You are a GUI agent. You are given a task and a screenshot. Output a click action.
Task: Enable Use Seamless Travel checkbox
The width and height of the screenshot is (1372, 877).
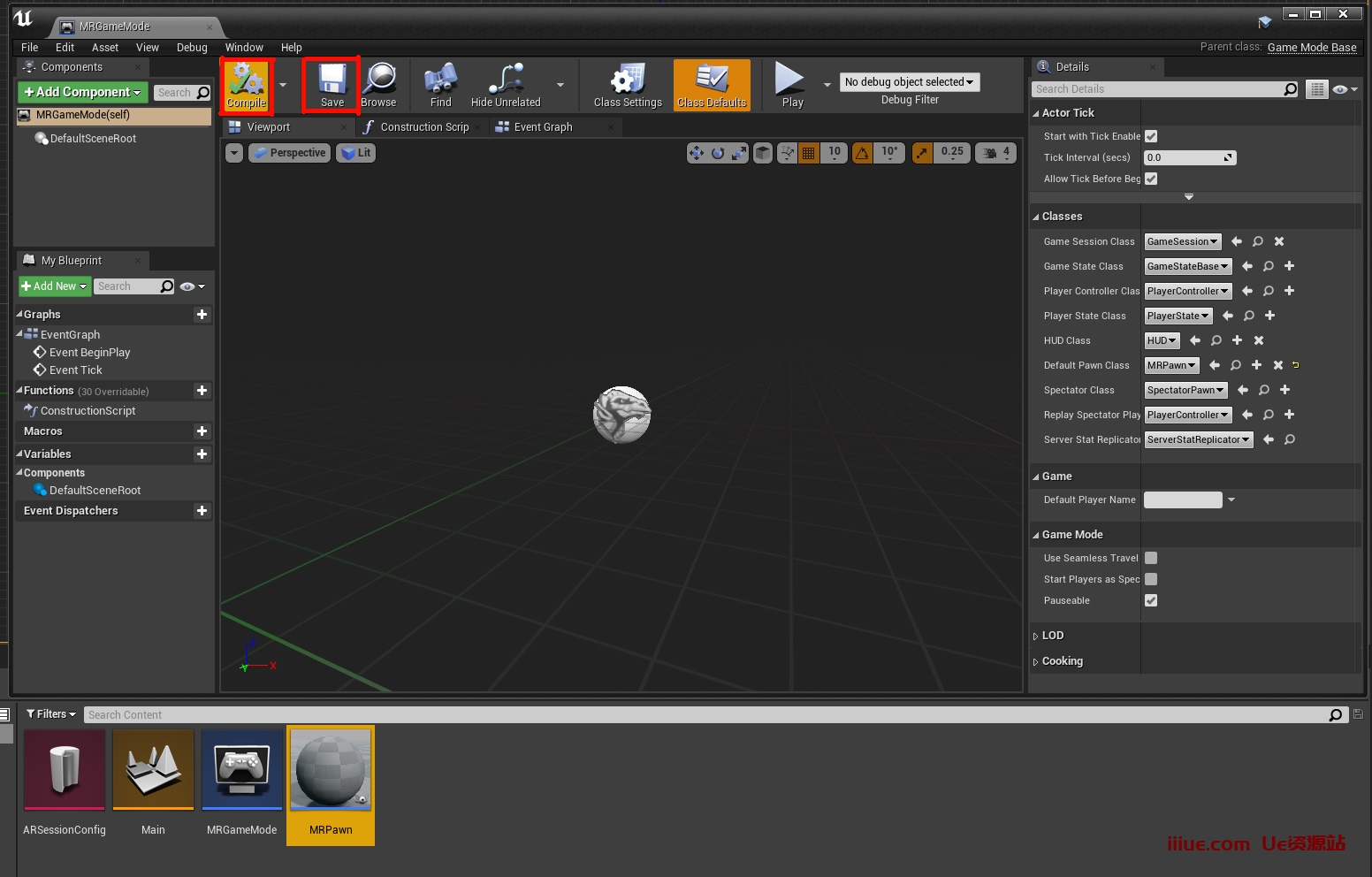coord(1151,558)
